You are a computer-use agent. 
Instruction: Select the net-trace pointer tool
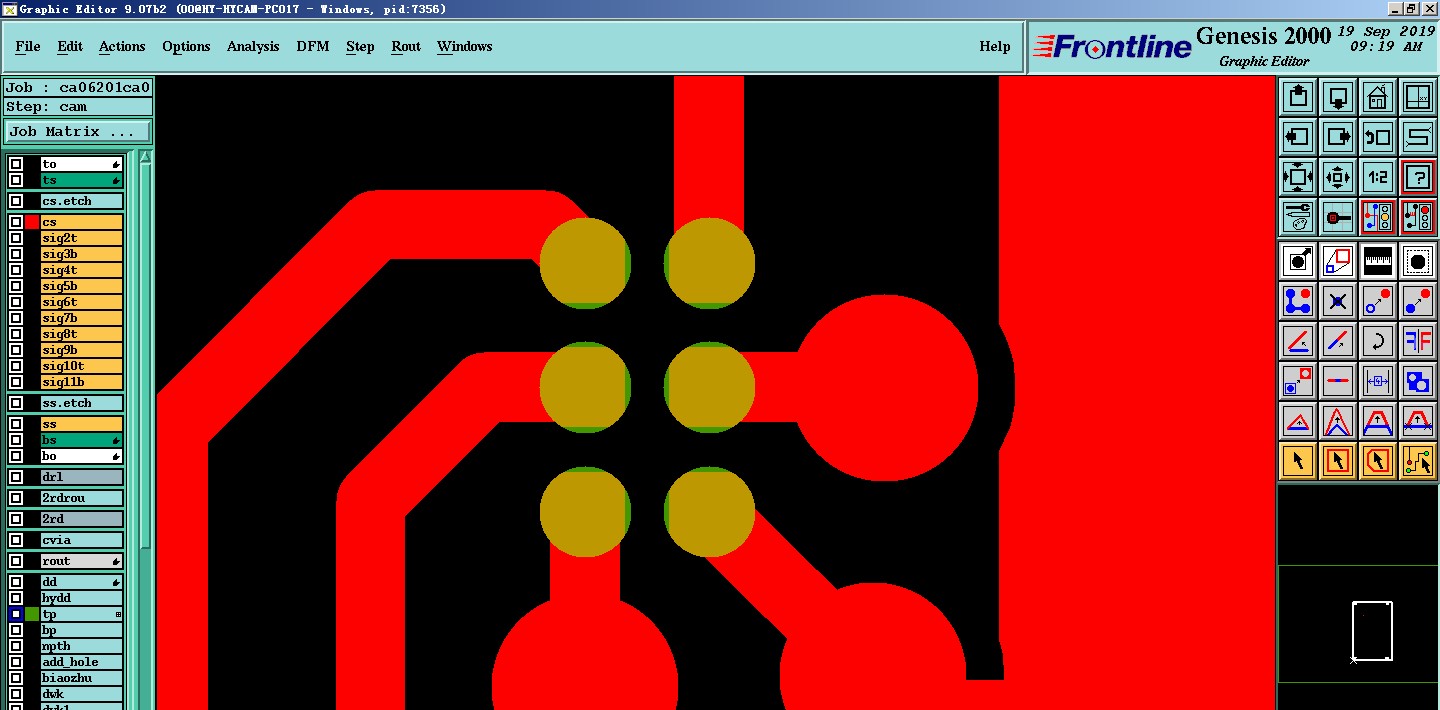coord(1418,461)
